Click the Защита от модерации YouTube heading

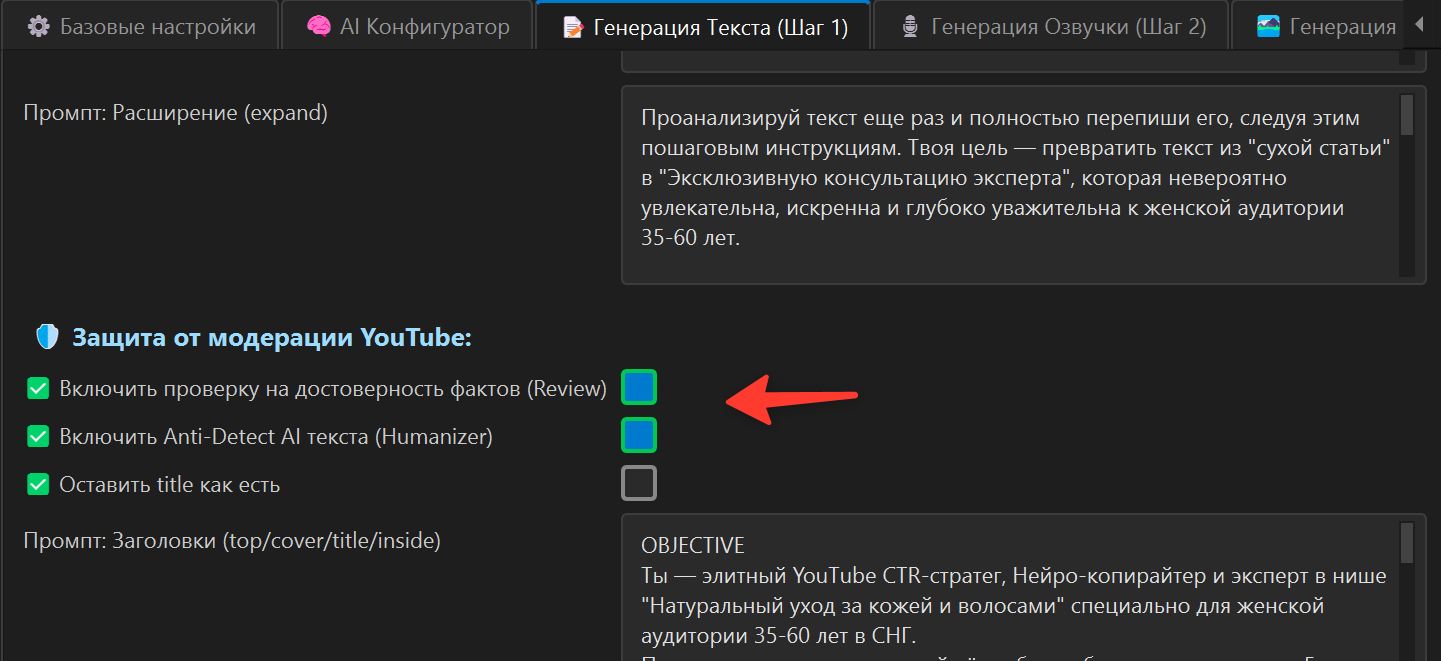pyautogui.click(x=271, y=338)
